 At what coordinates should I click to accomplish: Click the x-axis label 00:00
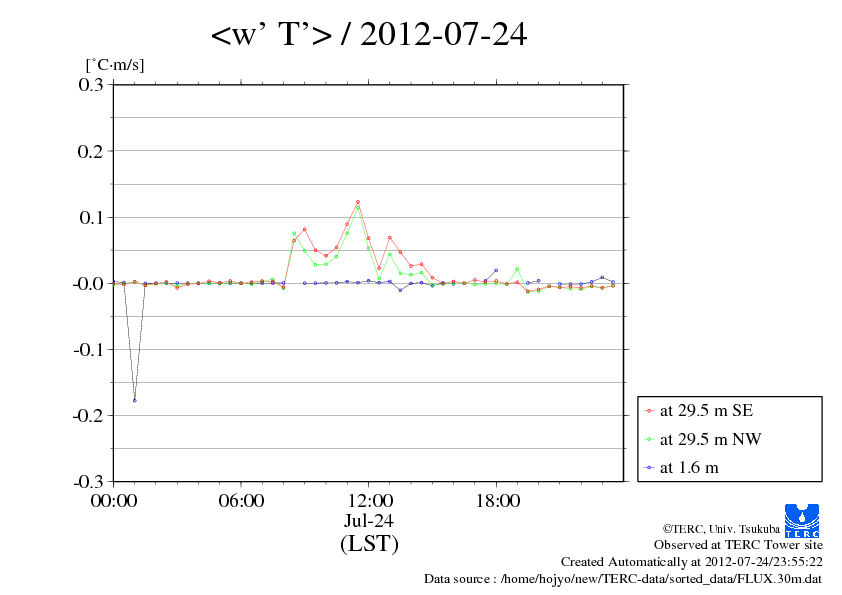pyautogui.click(x=114, y=501)
